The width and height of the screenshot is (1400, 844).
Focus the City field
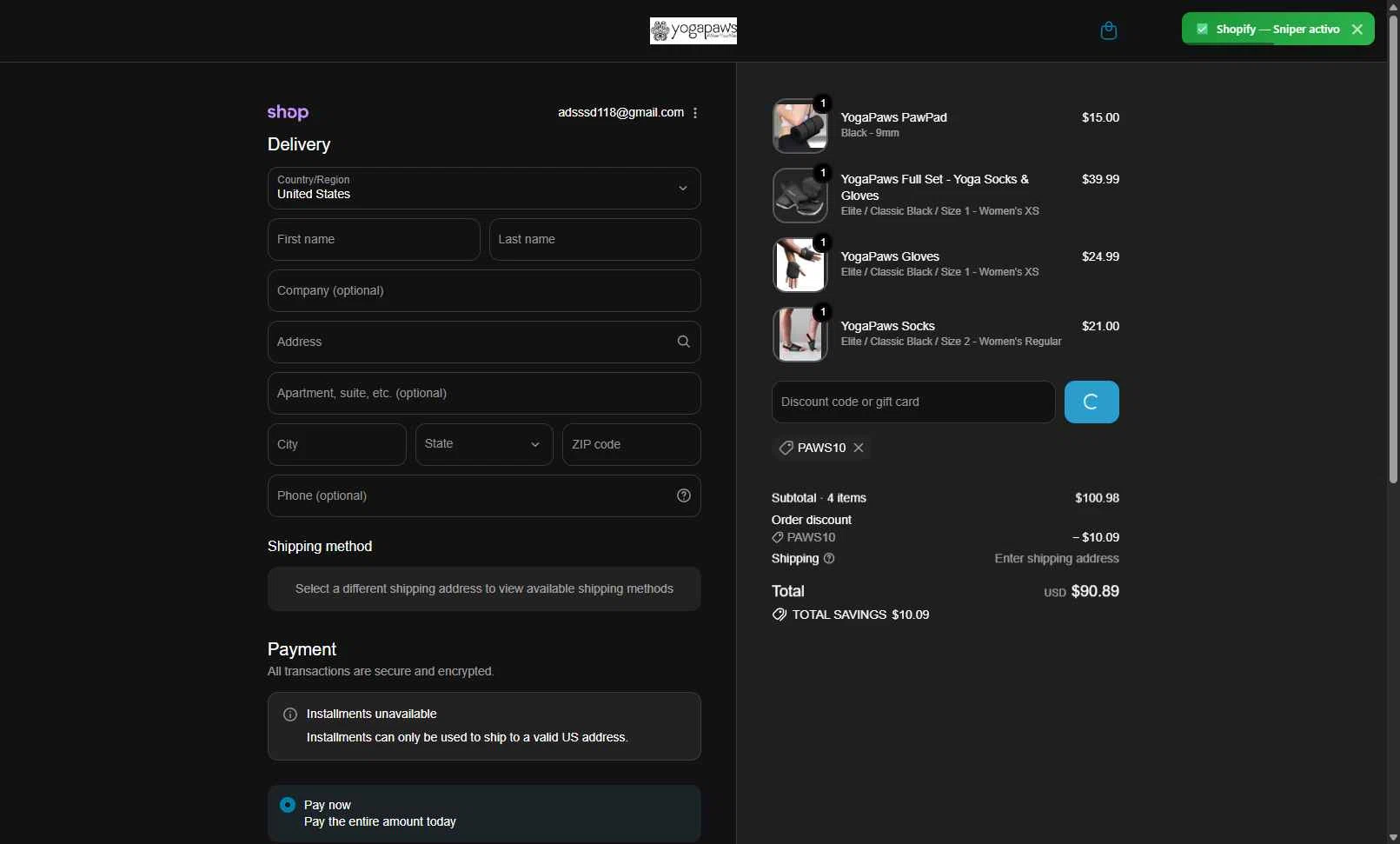[x=337, y=444]
